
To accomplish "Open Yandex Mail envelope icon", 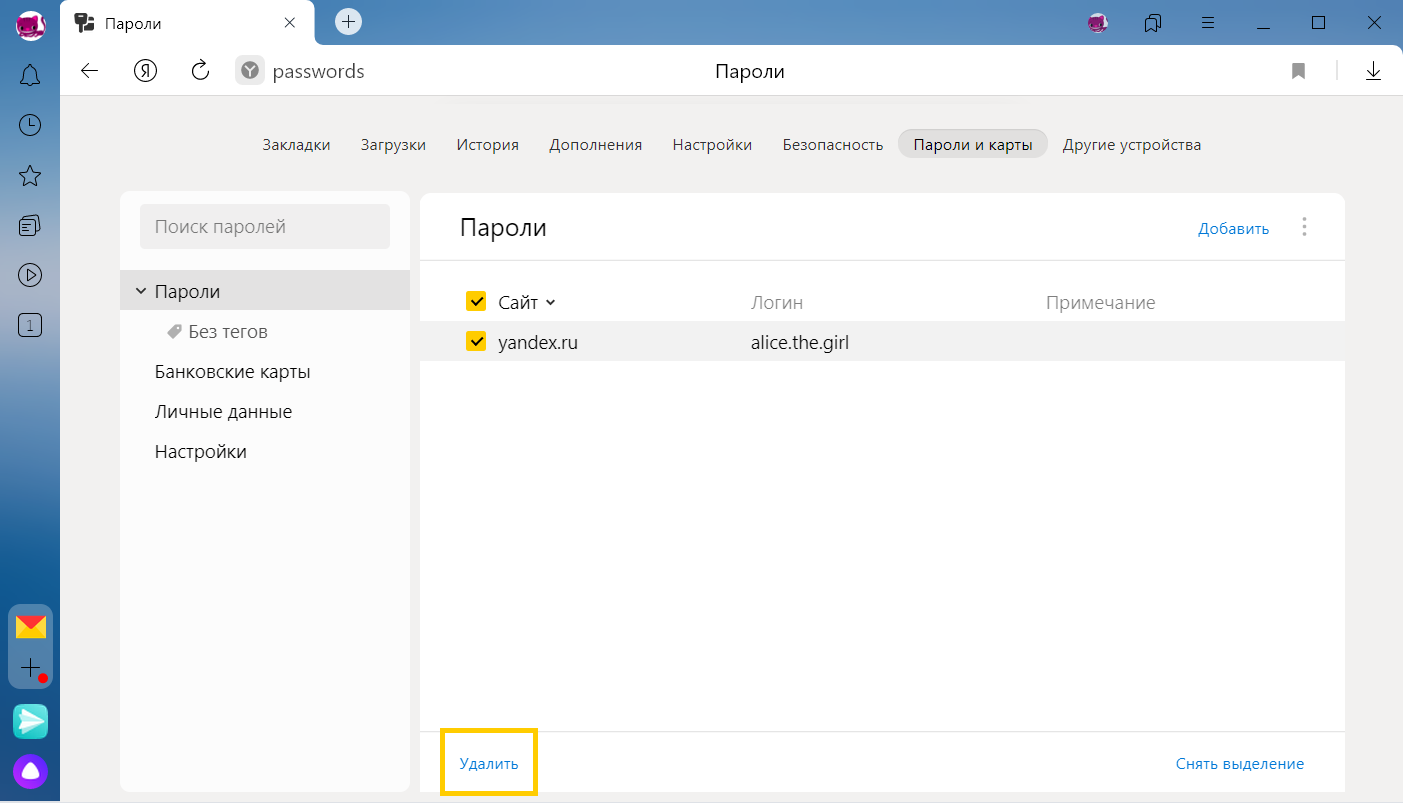I will click(x=31, y=627).
